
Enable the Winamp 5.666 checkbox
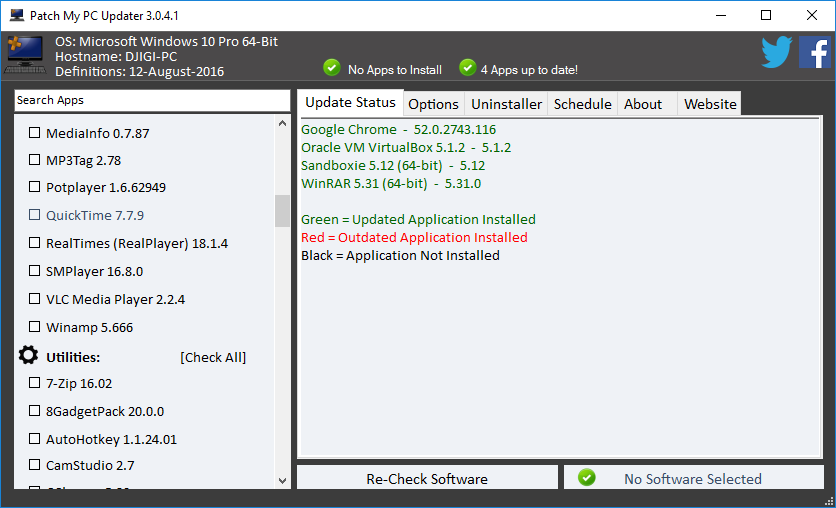click(x=34, y=327)
